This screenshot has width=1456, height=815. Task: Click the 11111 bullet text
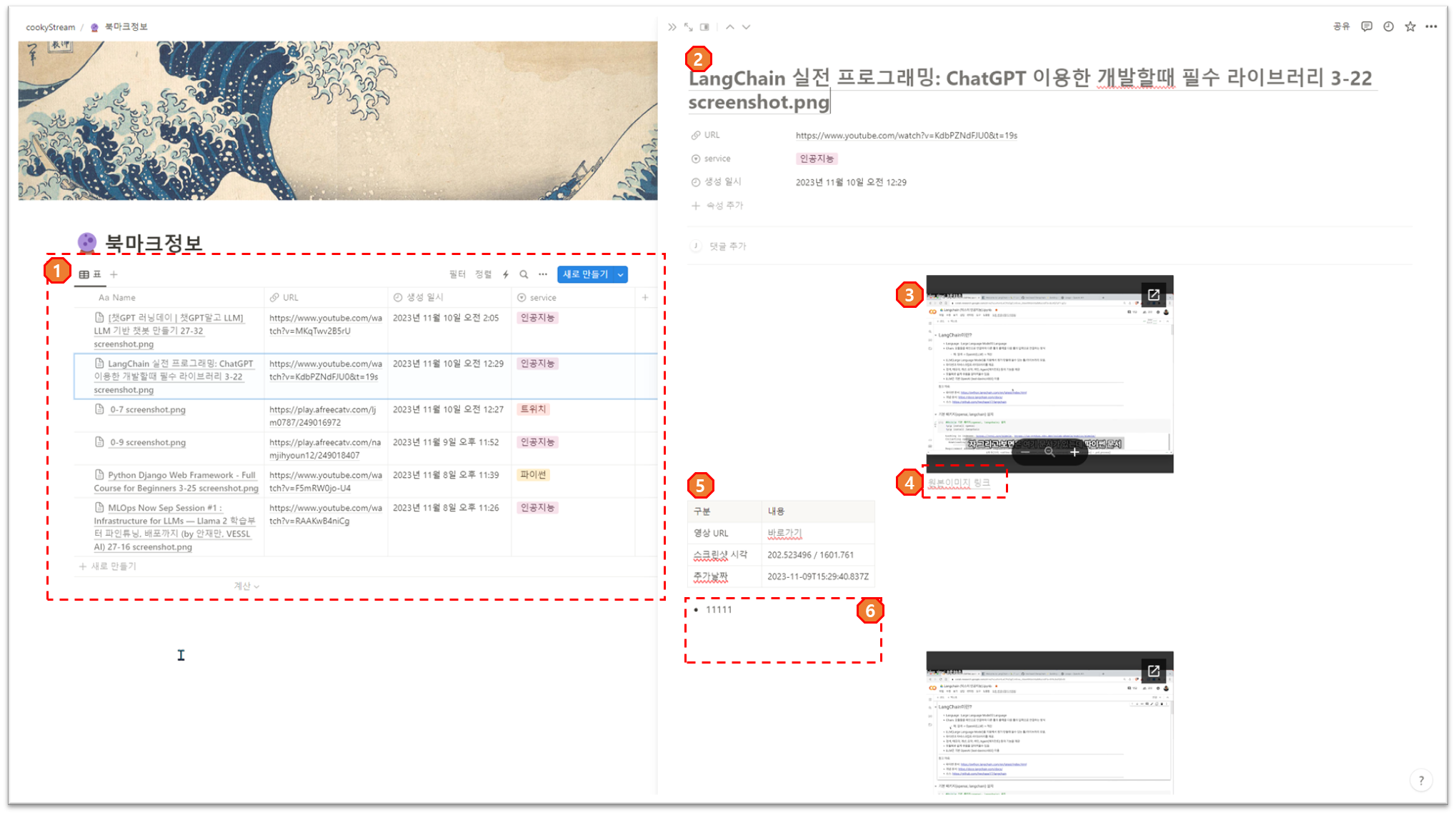[x=719, y=609]
